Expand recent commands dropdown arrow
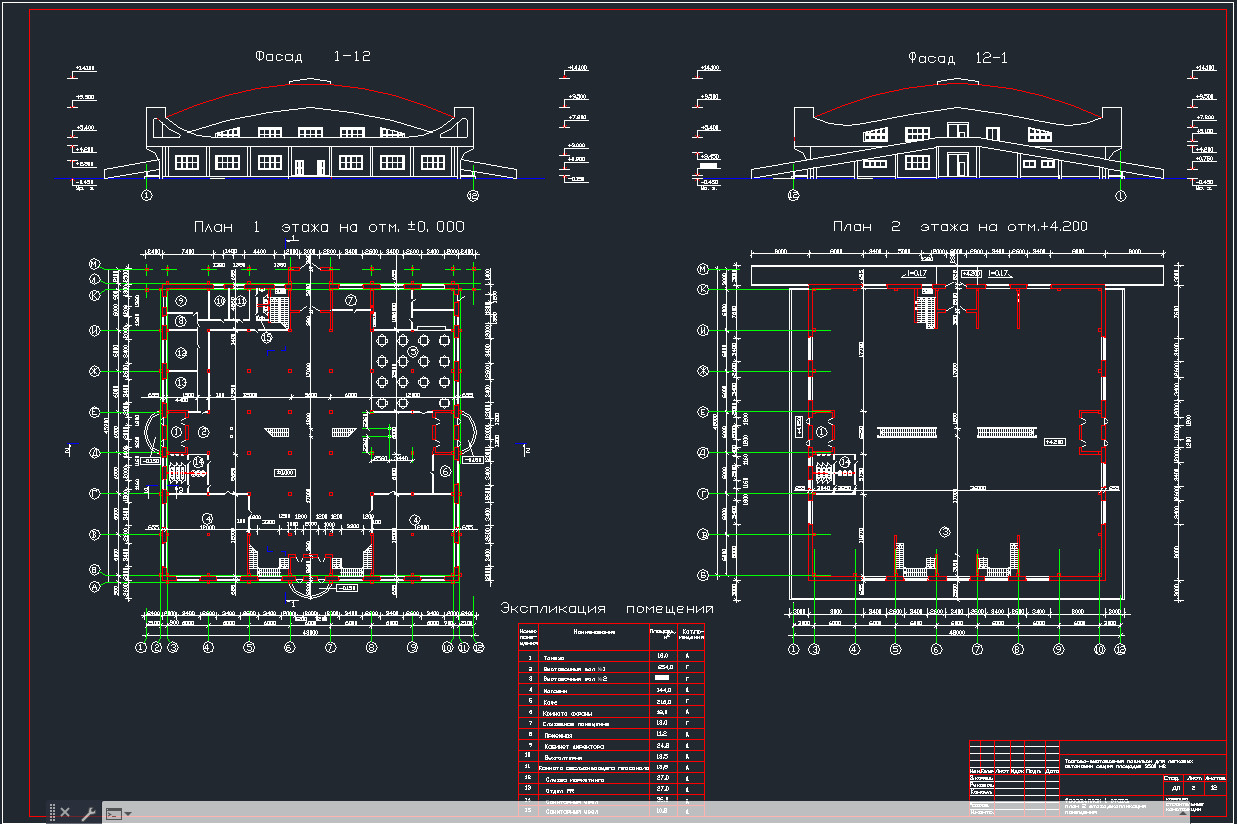Screen dimensions: 1237x824 click(x=128, y=814)
